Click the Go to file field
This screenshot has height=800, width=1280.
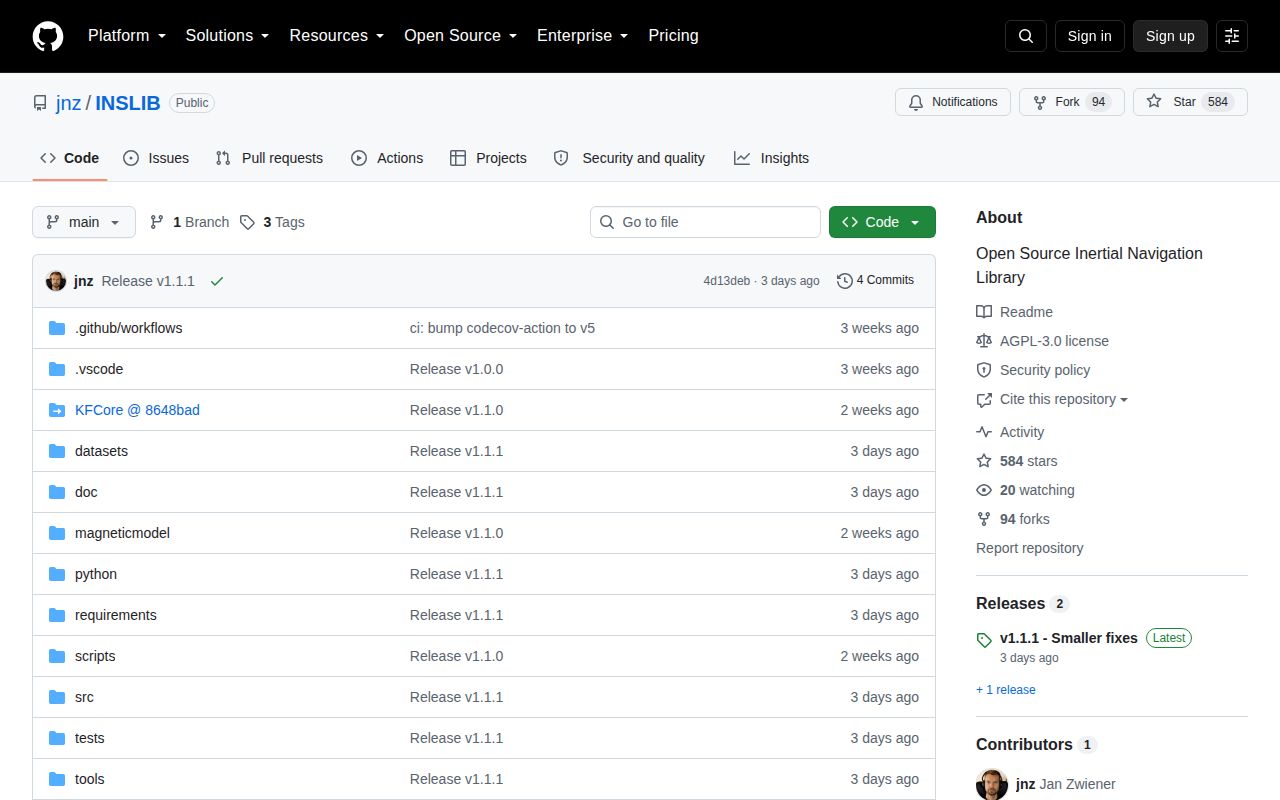(705, 222)
